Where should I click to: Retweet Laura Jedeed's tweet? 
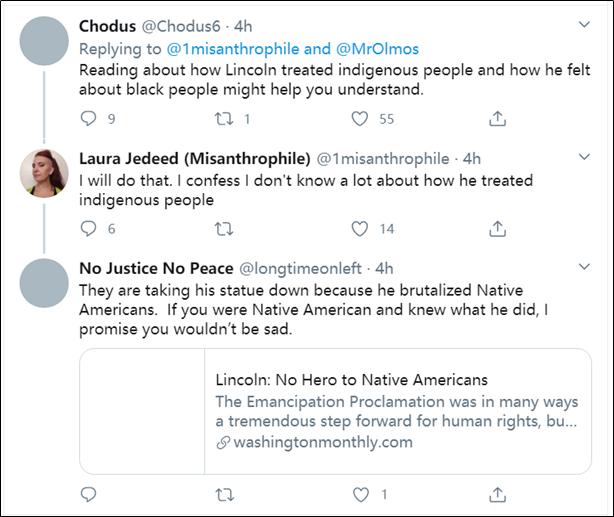tap(225, 228)
